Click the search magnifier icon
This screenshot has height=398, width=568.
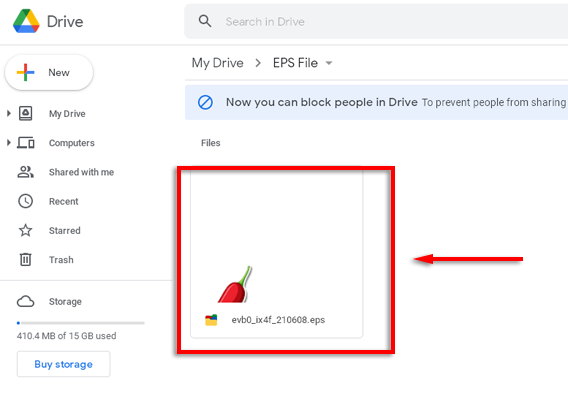[205, 21]
